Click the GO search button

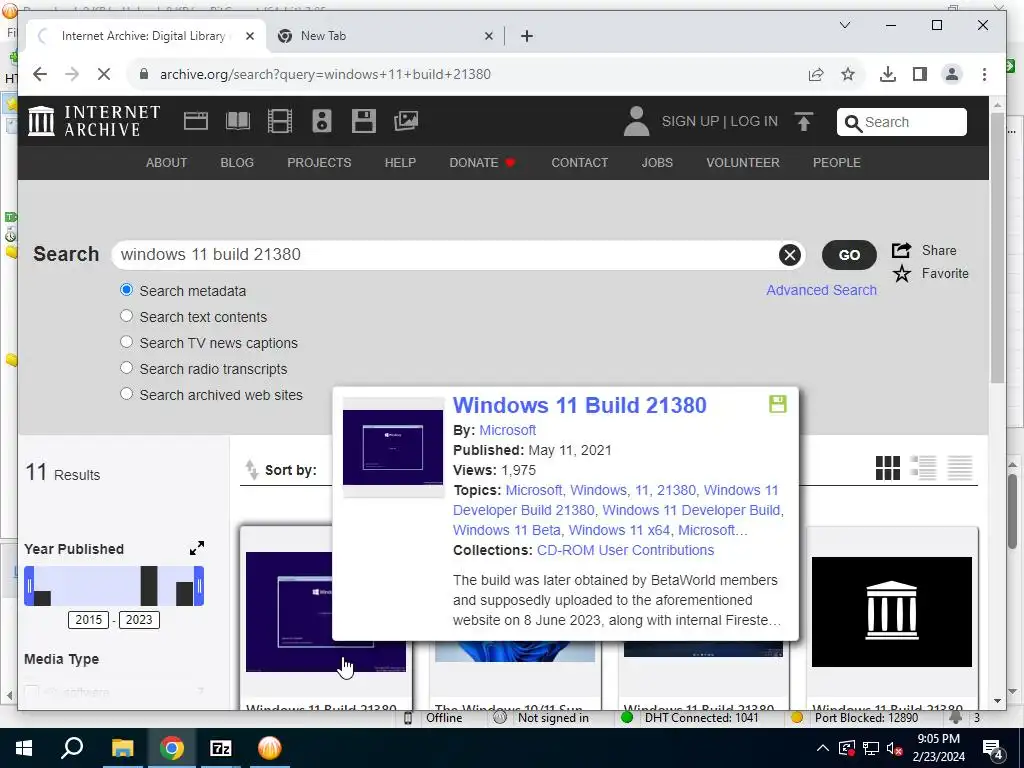[849, 255]
